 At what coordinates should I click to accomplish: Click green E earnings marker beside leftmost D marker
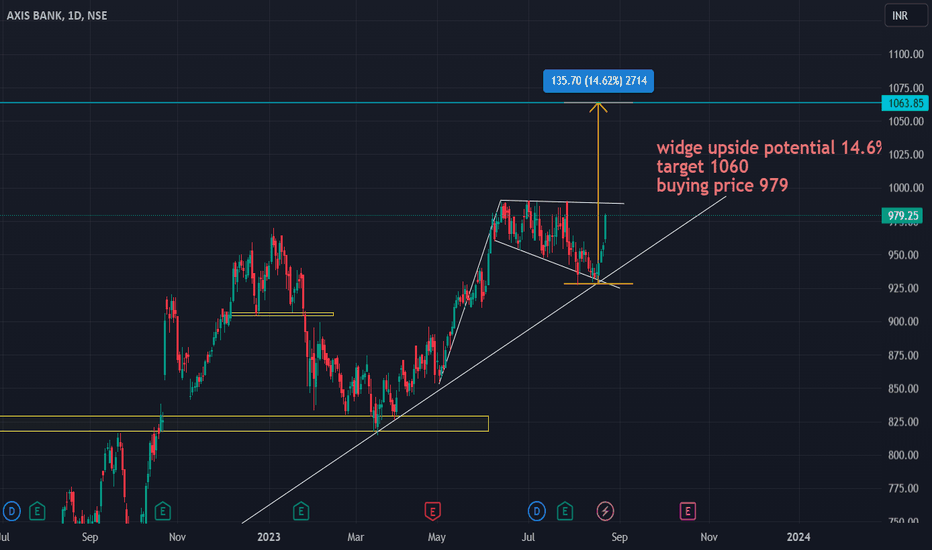pos(37,511)
